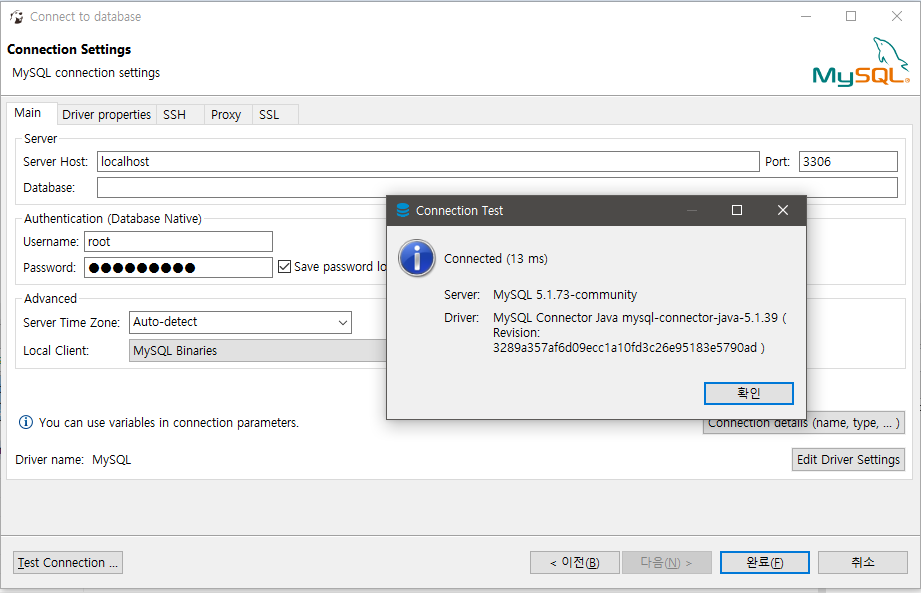921x593 pixels.
Task: Click the 'MySQL 5.1.73-community' server text
Action: click(565, 295)
